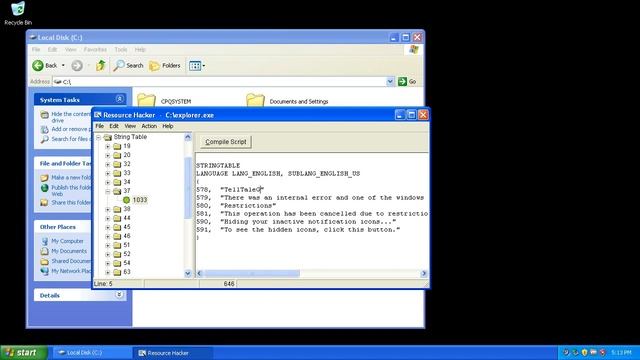Open the Views dropdown in Explorer toolbar

point(197,65)
